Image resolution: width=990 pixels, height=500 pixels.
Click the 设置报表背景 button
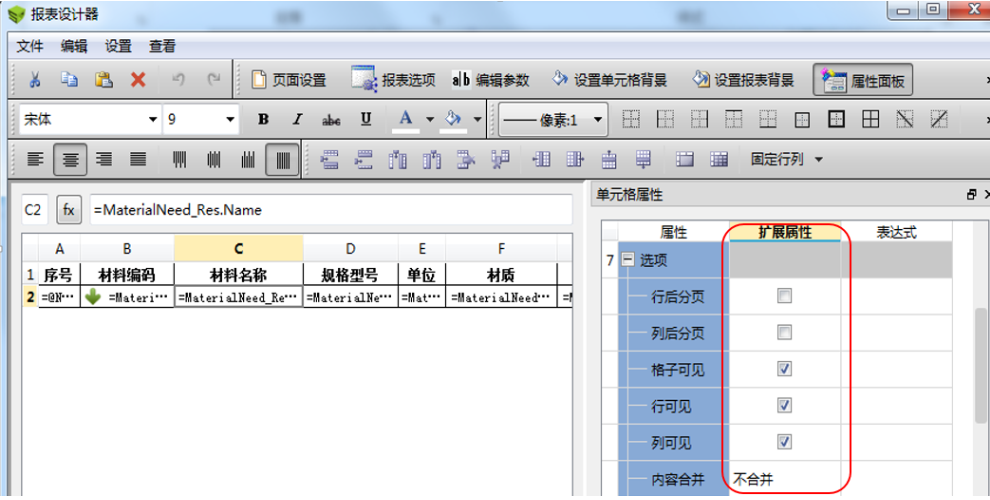(x=743, y=80)
